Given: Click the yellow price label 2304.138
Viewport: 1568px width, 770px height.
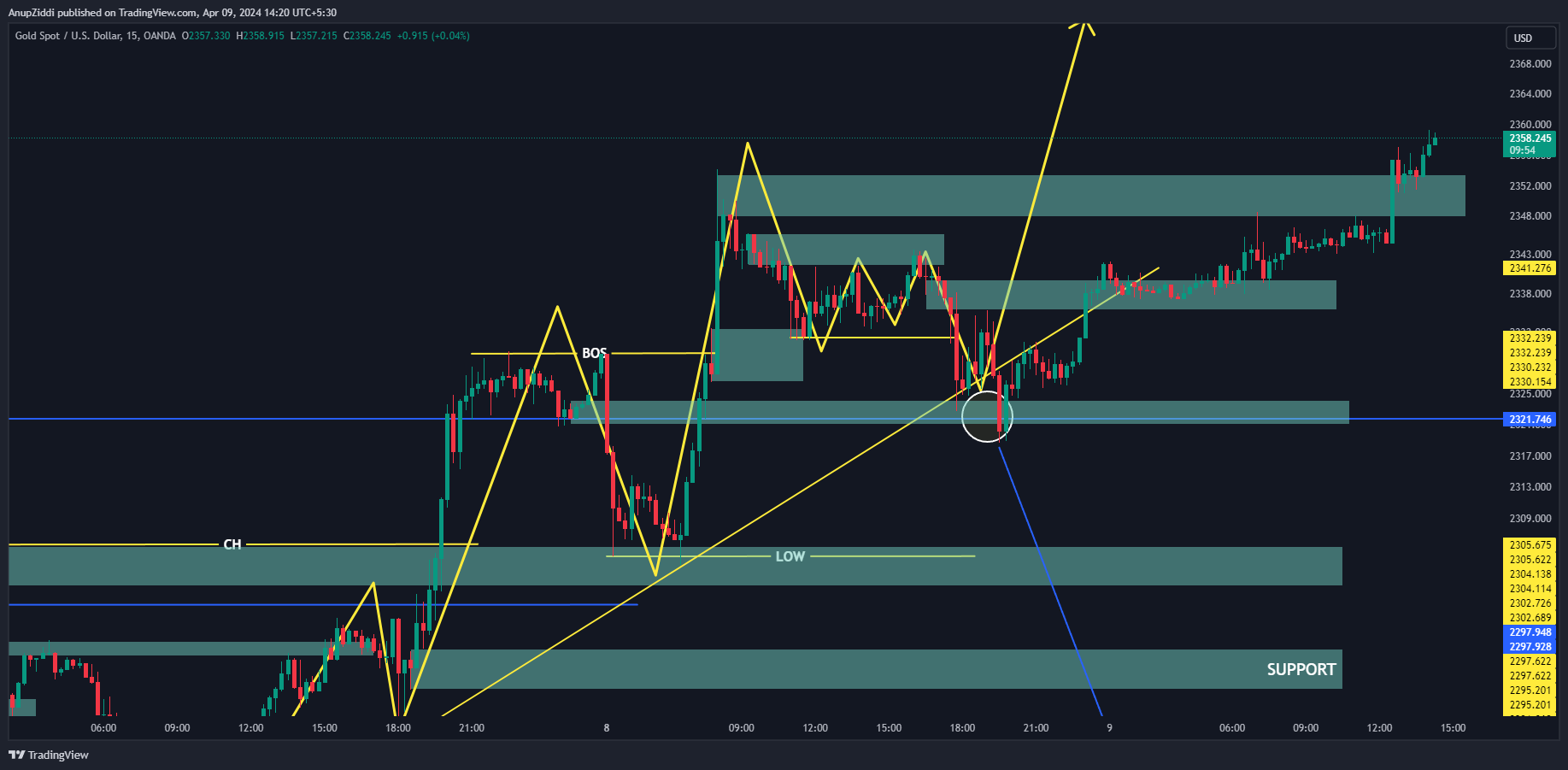Looking at the screenshot, I should point(1530,574).
